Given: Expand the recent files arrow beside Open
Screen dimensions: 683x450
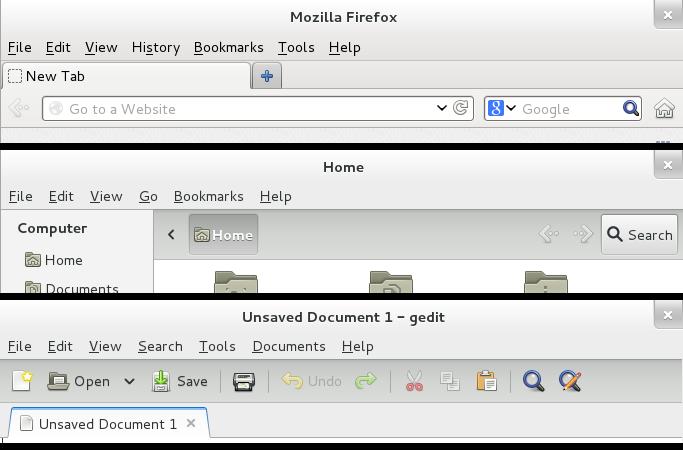Looking at the screenshot, I should tap(129, 381).
